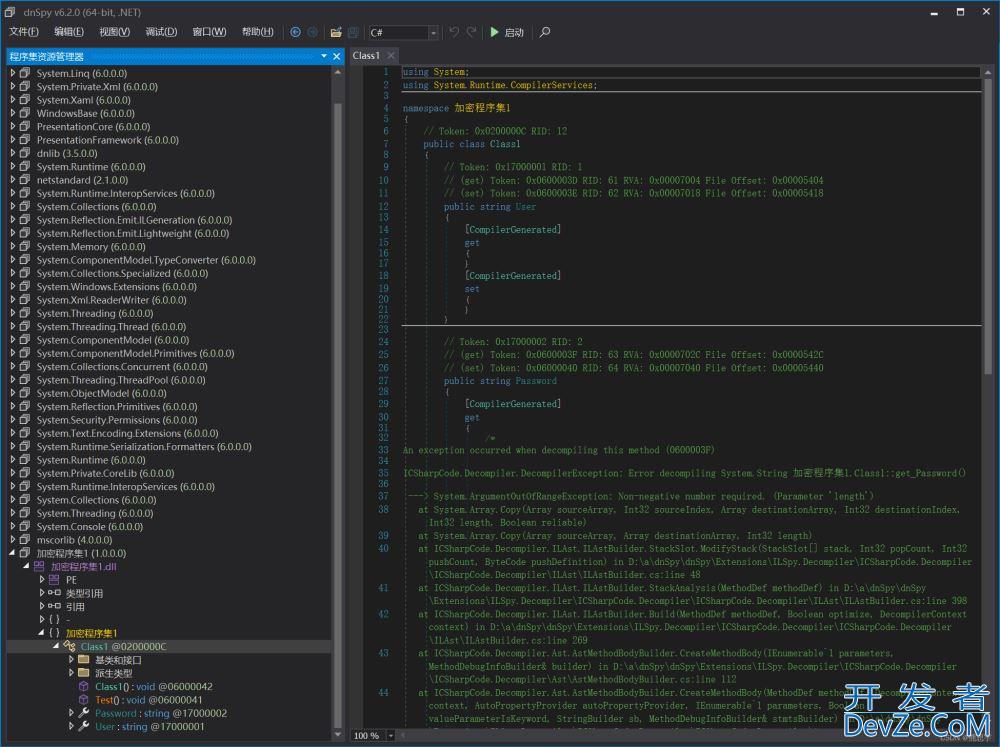Click the Class1() constructor method icon

click(84, 686)
